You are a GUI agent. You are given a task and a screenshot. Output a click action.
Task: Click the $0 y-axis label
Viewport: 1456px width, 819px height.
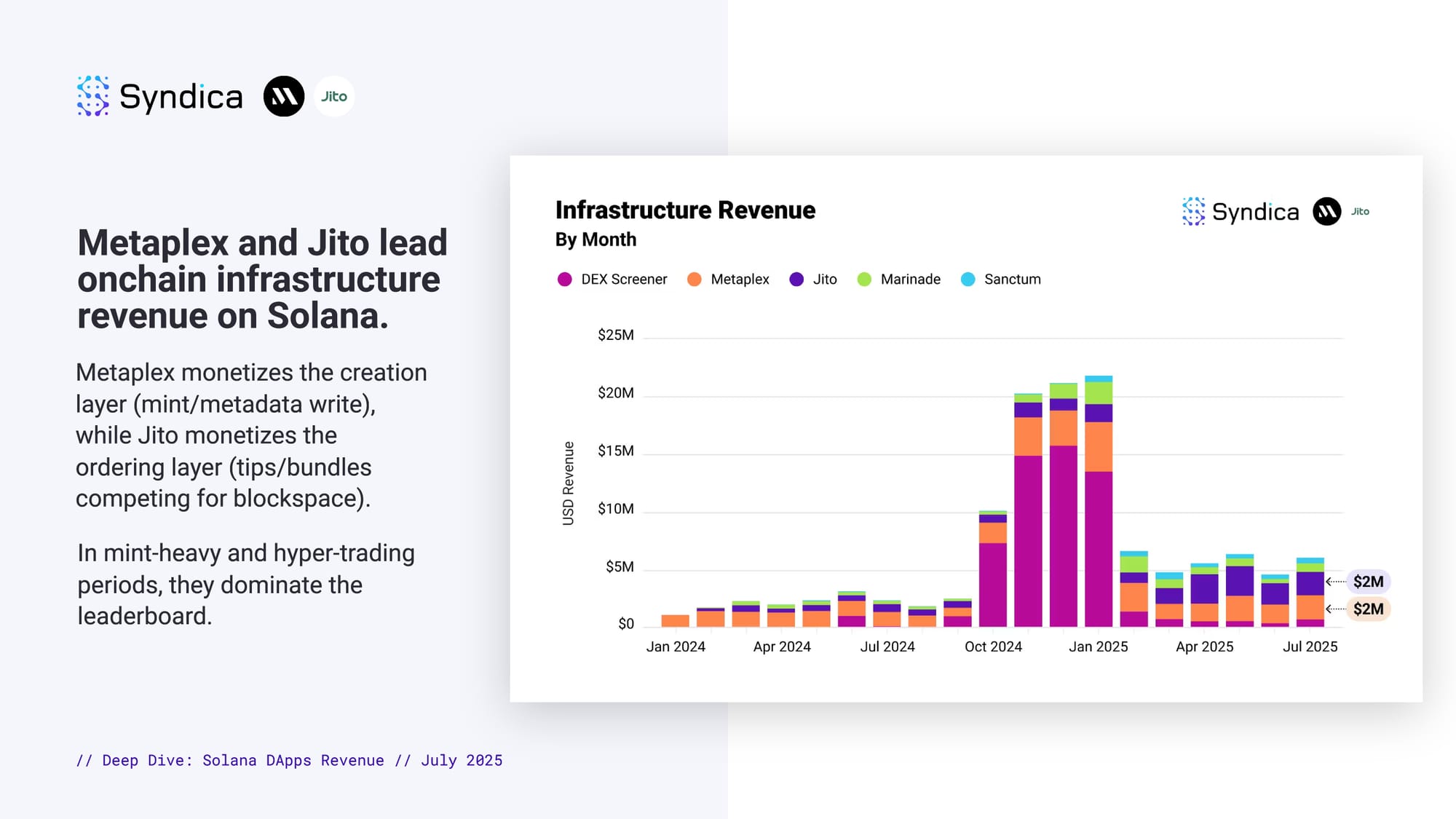(626, 624)
